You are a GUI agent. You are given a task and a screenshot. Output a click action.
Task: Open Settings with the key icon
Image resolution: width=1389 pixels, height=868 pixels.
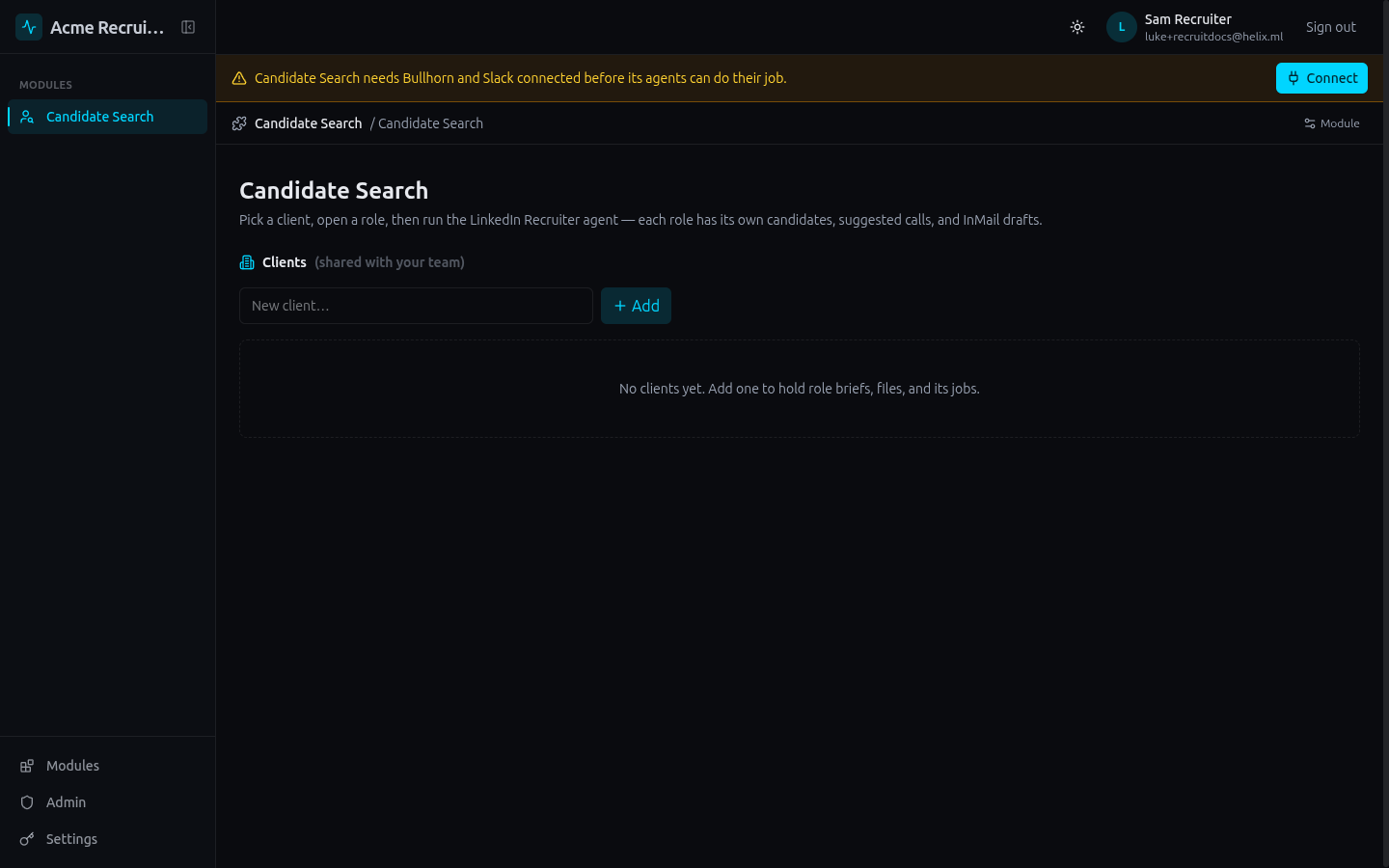click(x=107, y=839)
